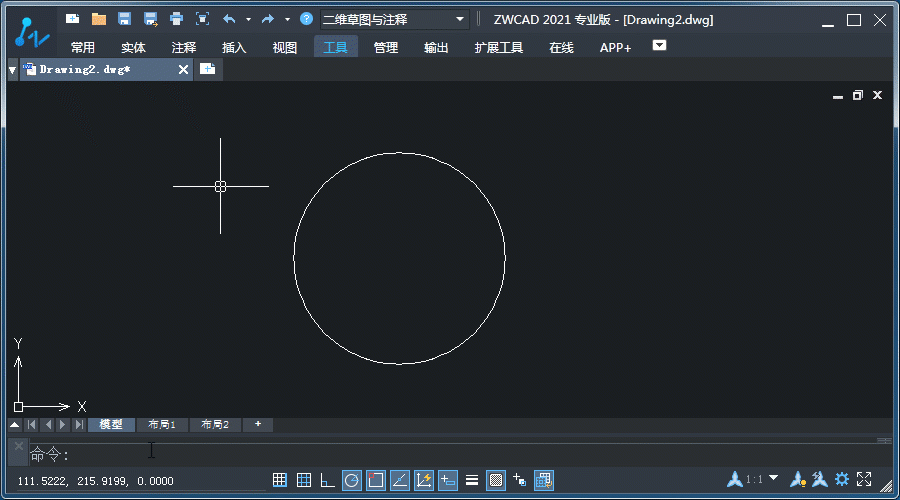Open the 注释 ribbon tab
The width and height of the screenshot is (900, 500).
[x=184, y=47]
